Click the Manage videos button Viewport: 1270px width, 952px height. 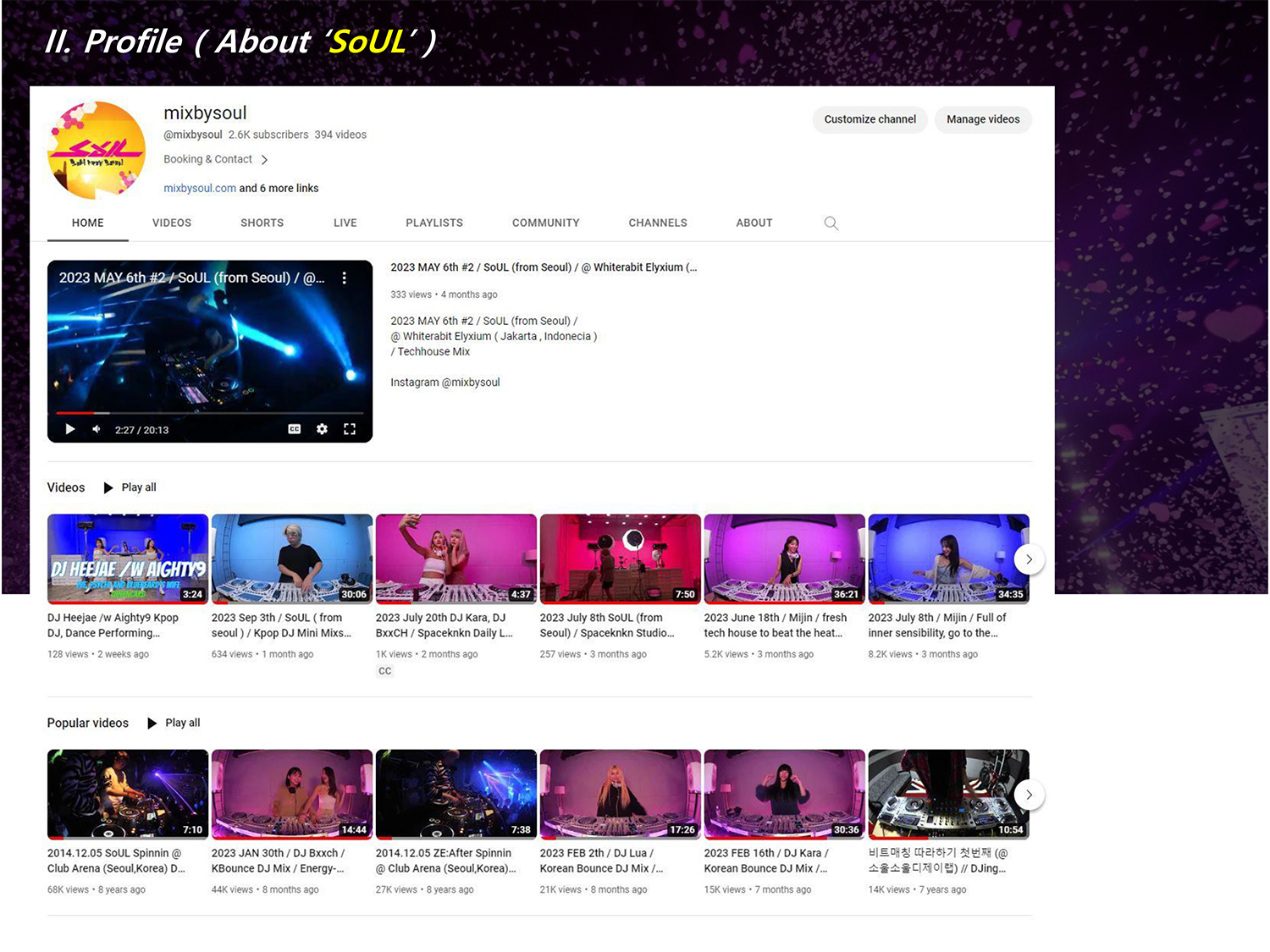click(x=983, y=119)
